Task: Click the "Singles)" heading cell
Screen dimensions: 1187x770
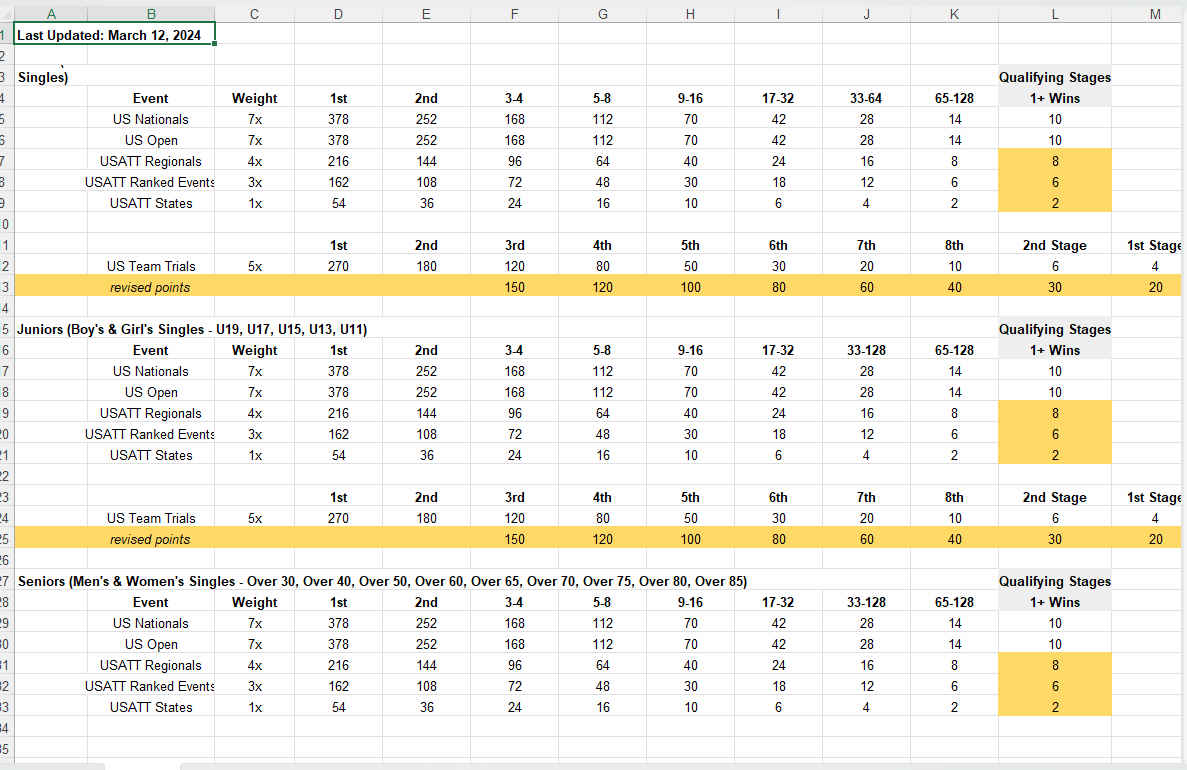Action: pos(43,77)
